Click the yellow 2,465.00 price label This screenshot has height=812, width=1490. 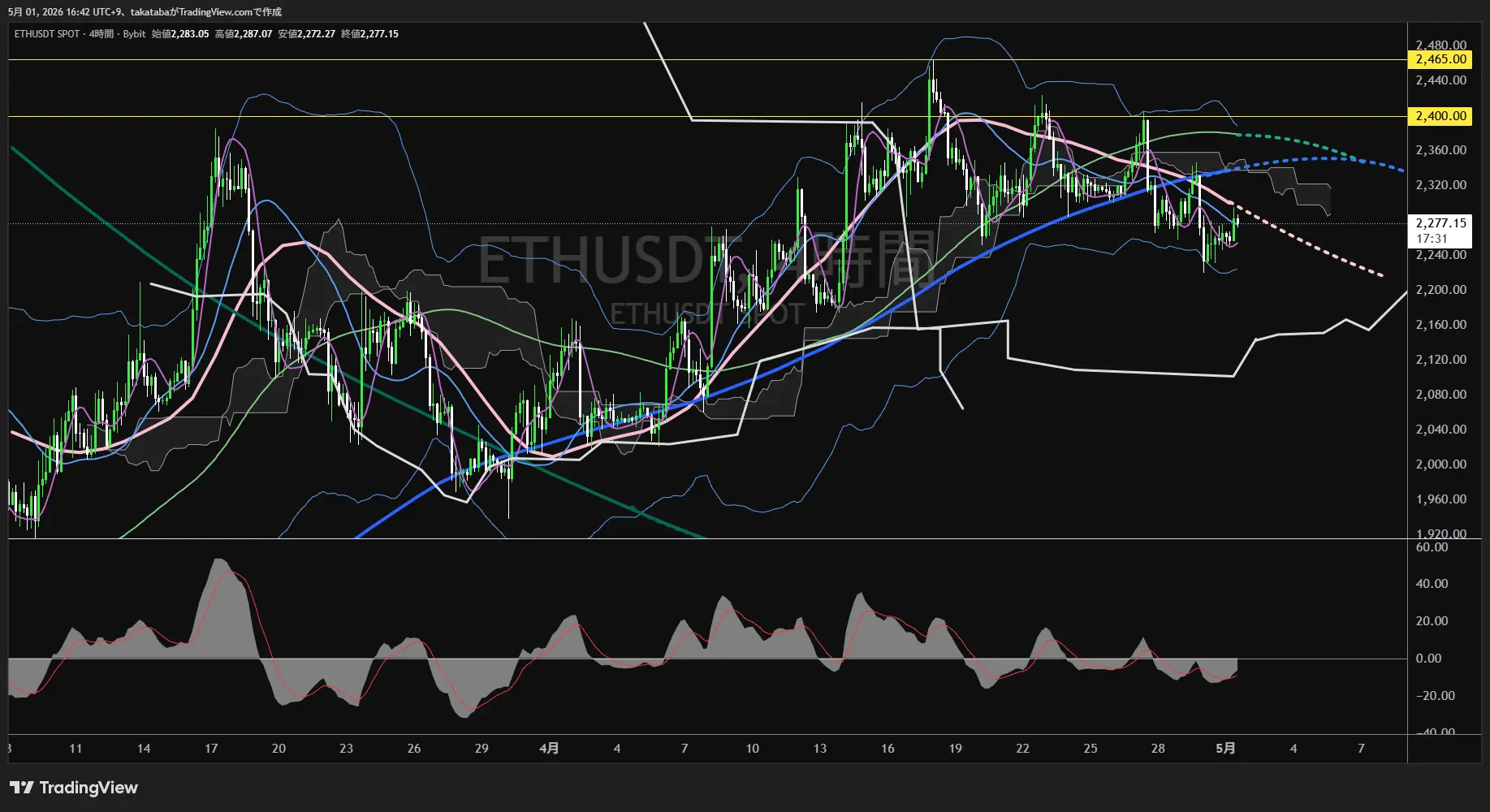(1440, 59)
